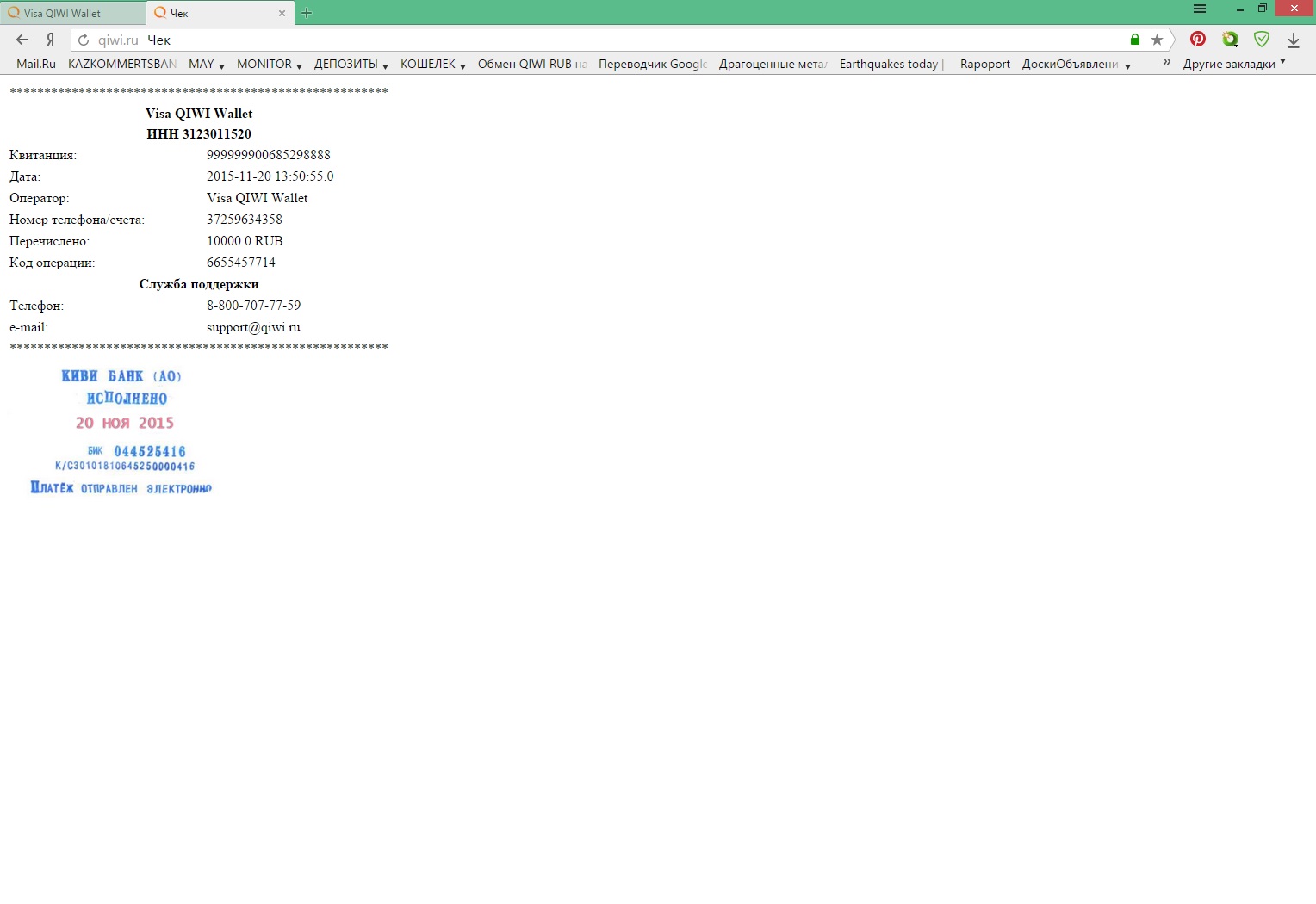1316x904 pixels.
Task: Click the КИВИ БАНК stamp image
Action: (121, 431)
